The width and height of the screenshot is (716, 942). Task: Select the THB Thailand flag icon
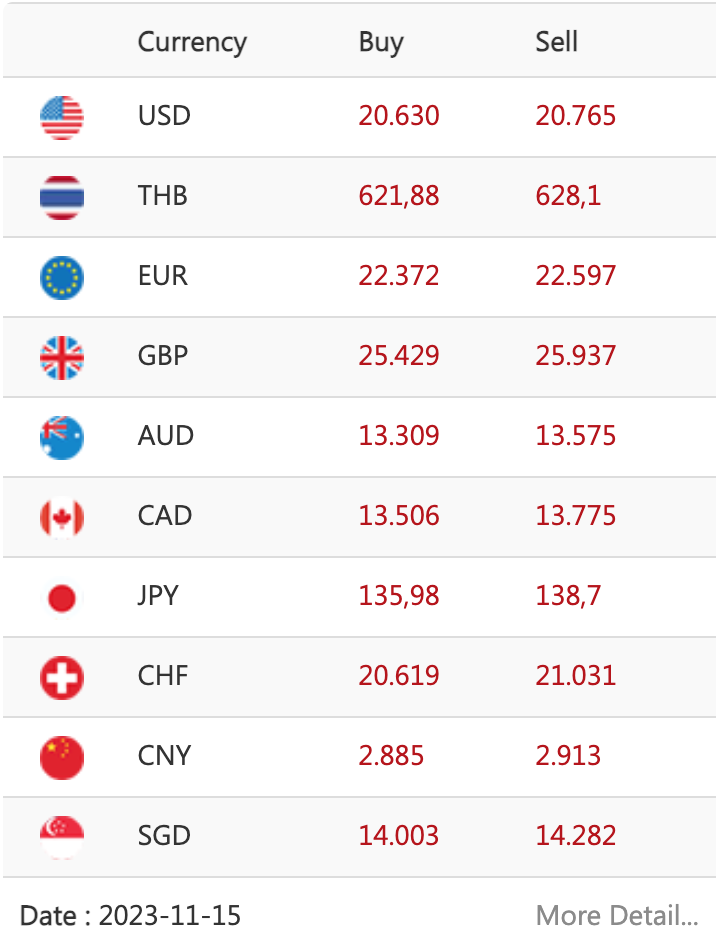tap(61, 196)
